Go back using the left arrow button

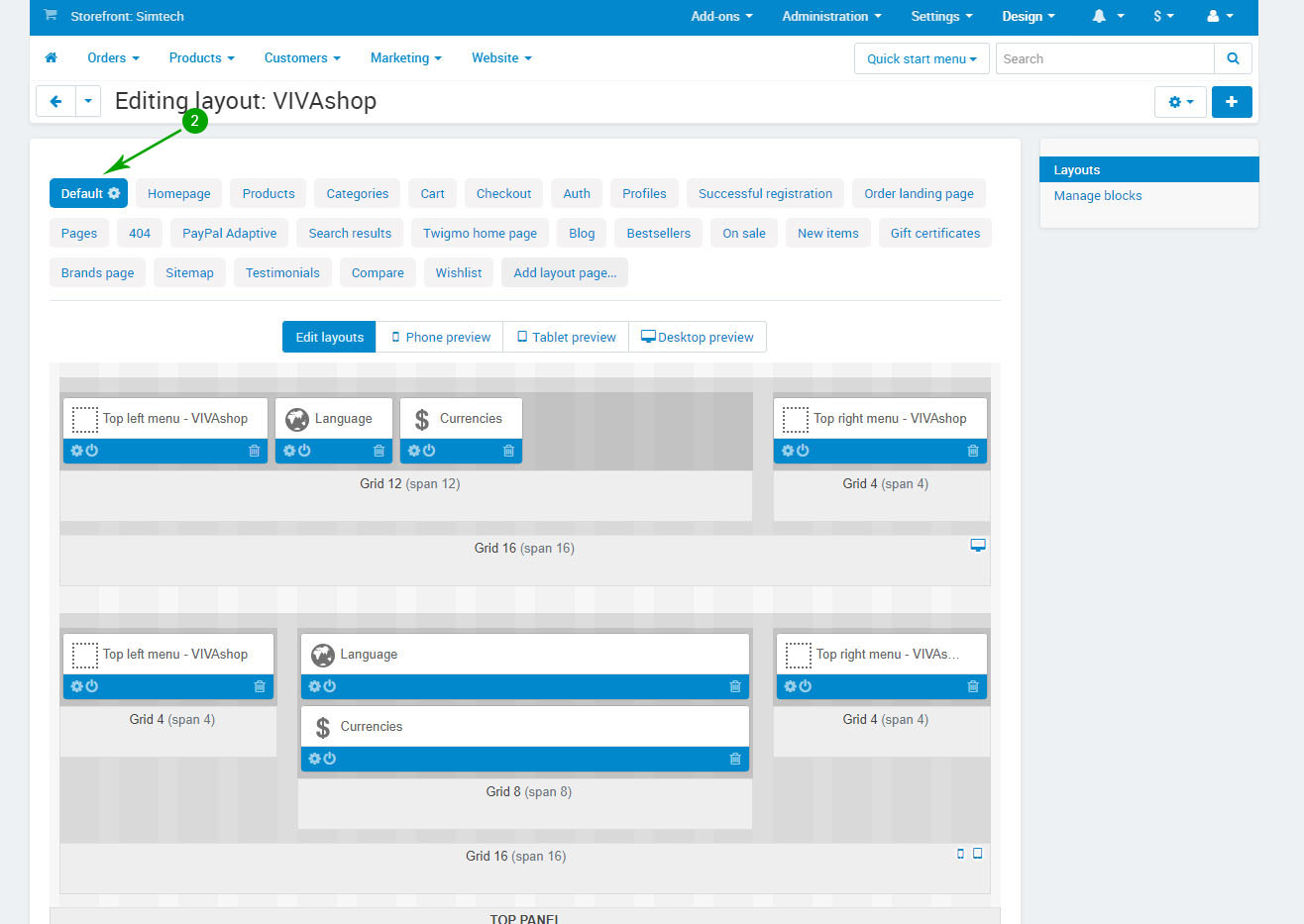point(55,101)
